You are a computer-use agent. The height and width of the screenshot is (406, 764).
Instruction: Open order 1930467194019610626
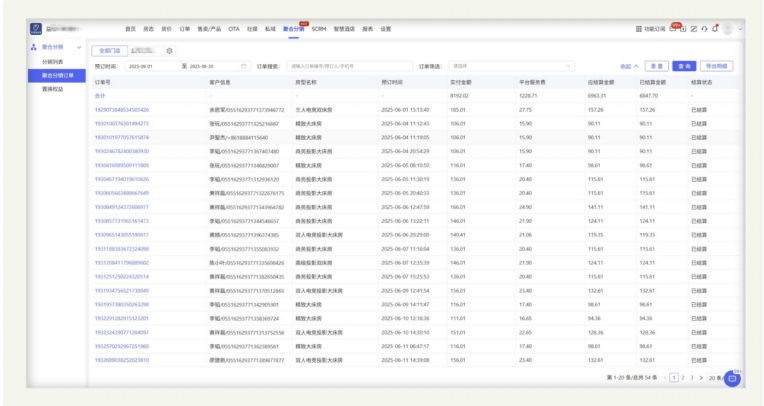tap(122, 179)
